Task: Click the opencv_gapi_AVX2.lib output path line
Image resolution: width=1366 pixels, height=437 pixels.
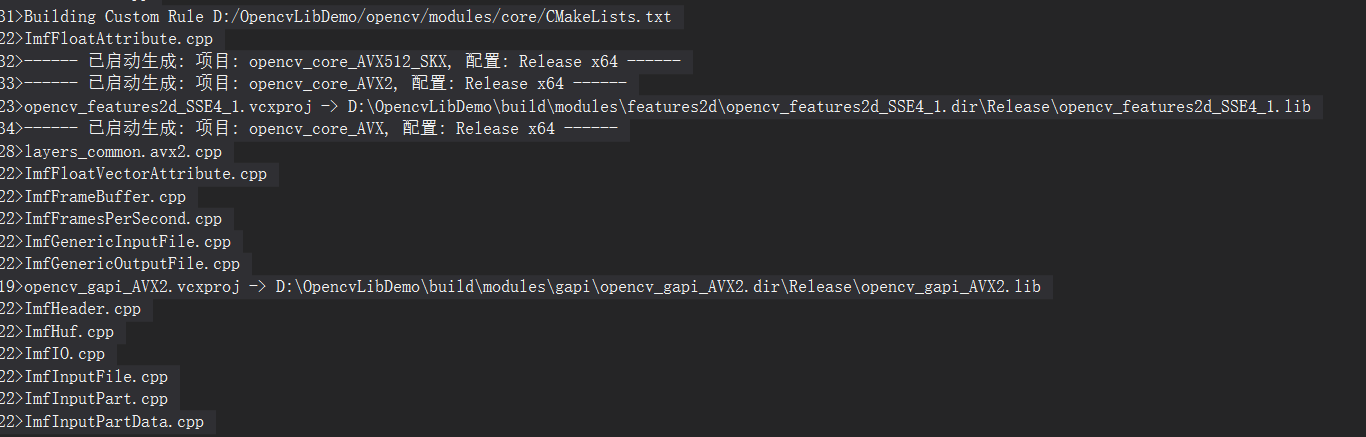Action: (x=524, y=287)
